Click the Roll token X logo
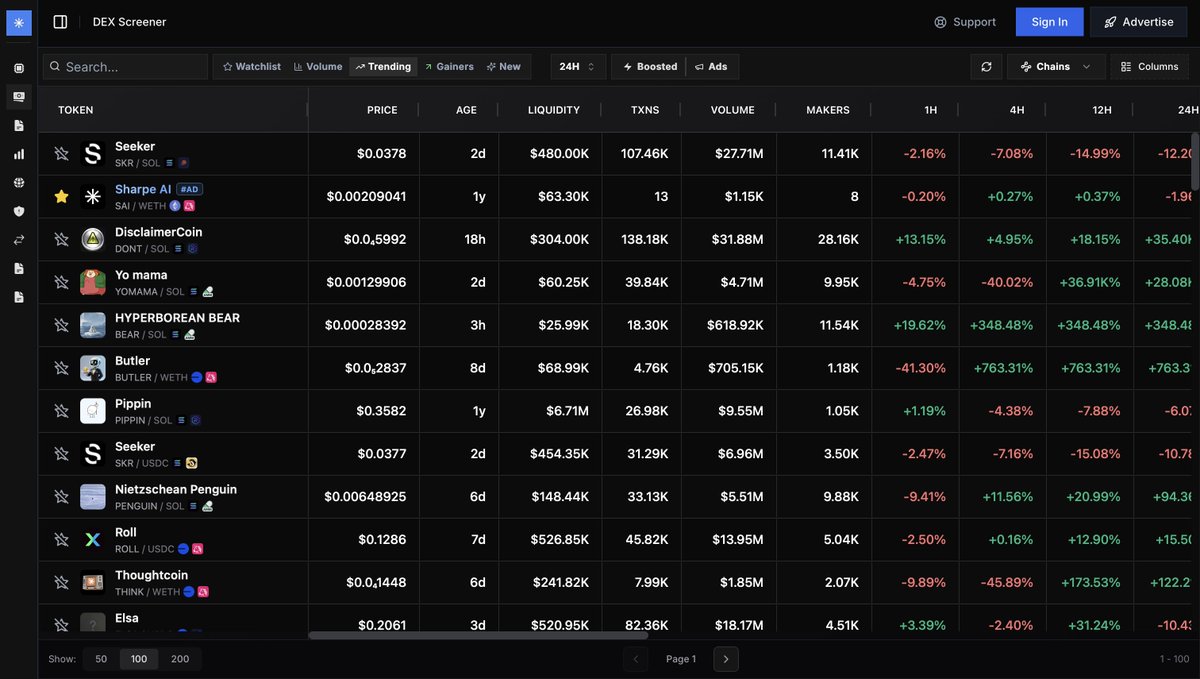 click(93, 540)
